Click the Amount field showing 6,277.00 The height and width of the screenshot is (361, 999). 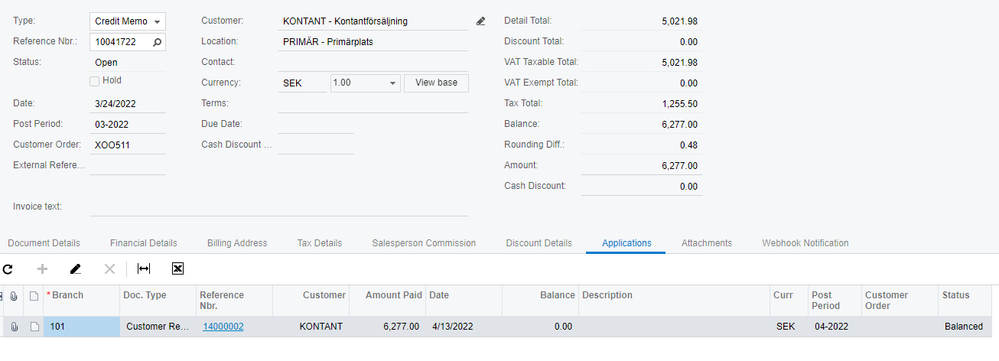pyautogui.click(x=641, y=166)
